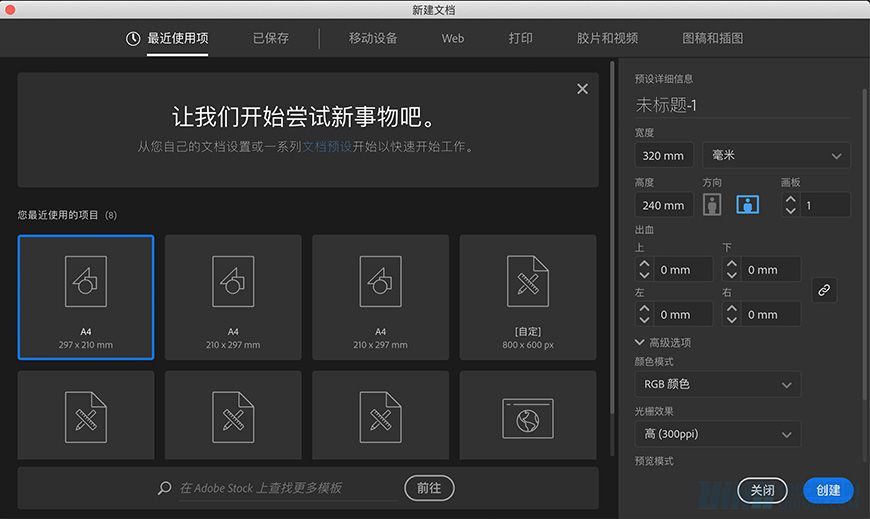Increase right bleed (右) value
The height and width of the screenshot is (519, 870).
tap(732, 309)
